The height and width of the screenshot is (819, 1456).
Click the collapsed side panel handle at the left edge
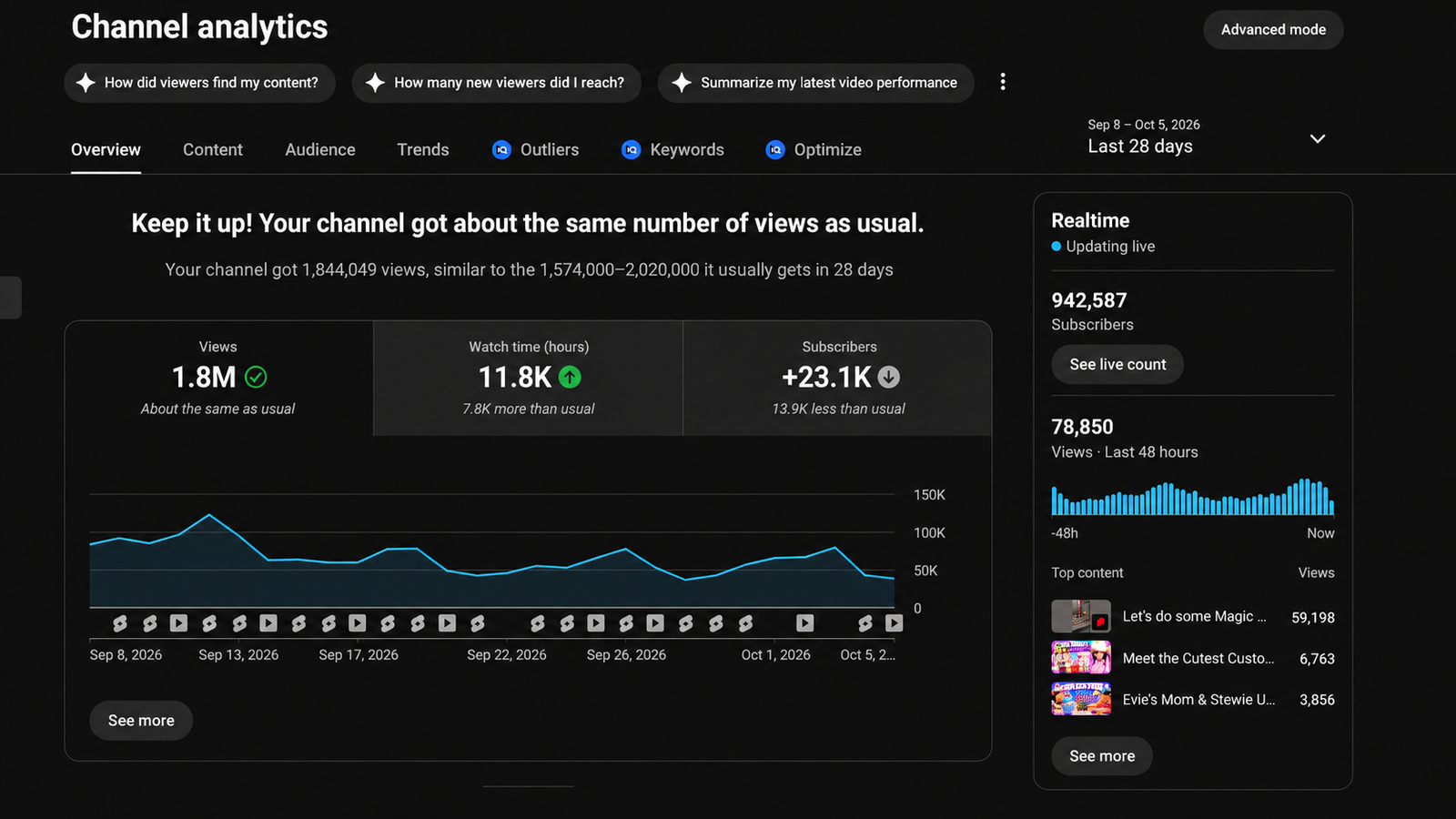[10, 298]
